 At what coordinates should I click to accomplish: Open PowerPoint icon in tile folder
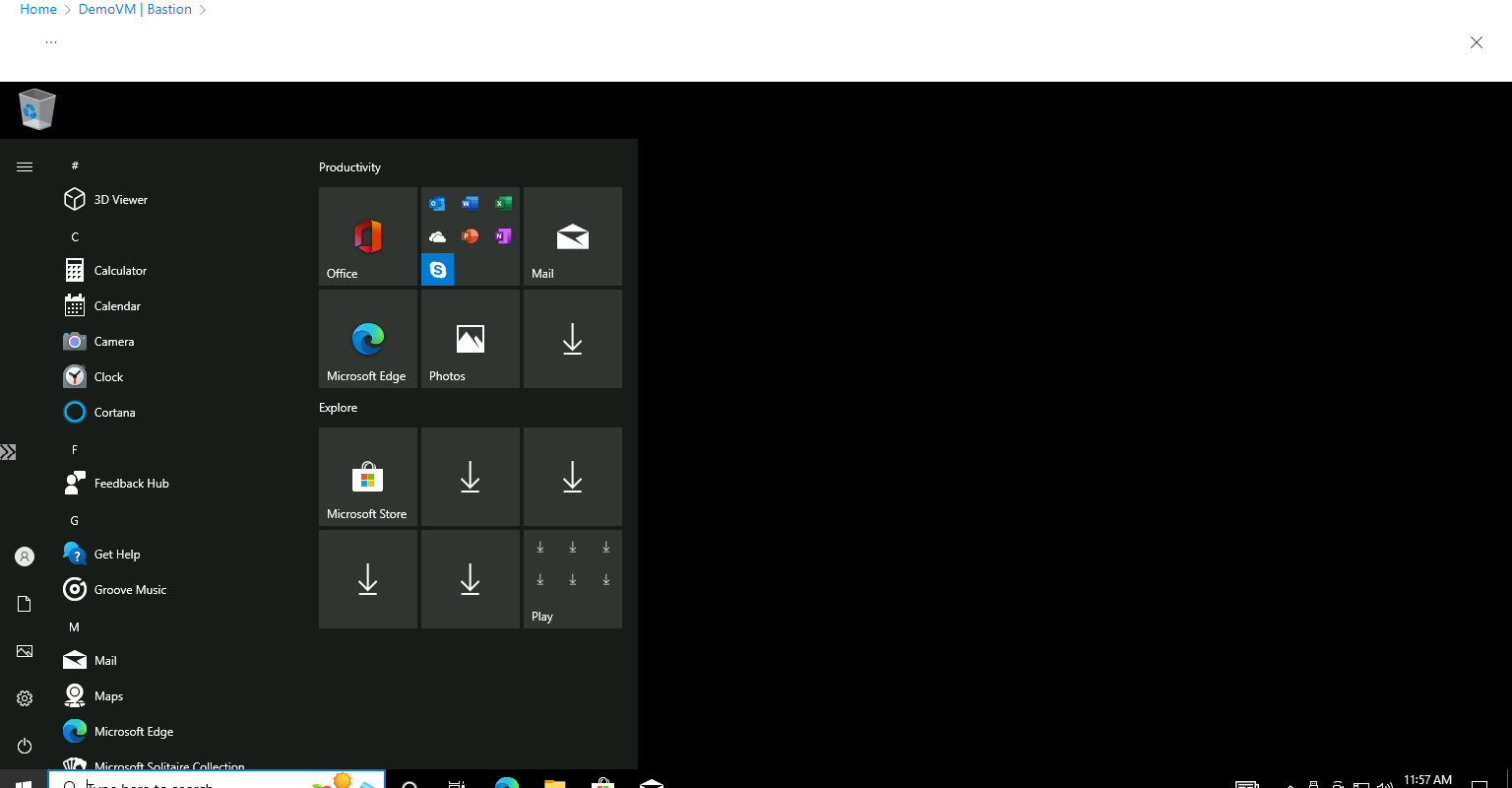click(x=471, y=236)
